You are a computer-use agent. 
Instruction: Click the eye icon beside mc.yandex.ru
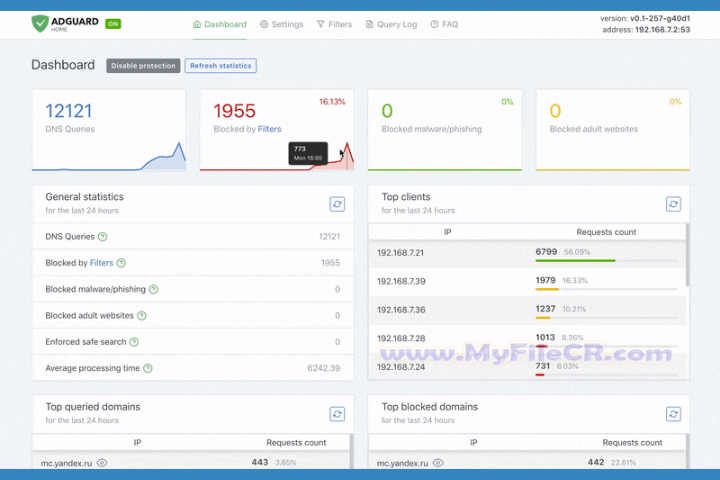point(102,463)
